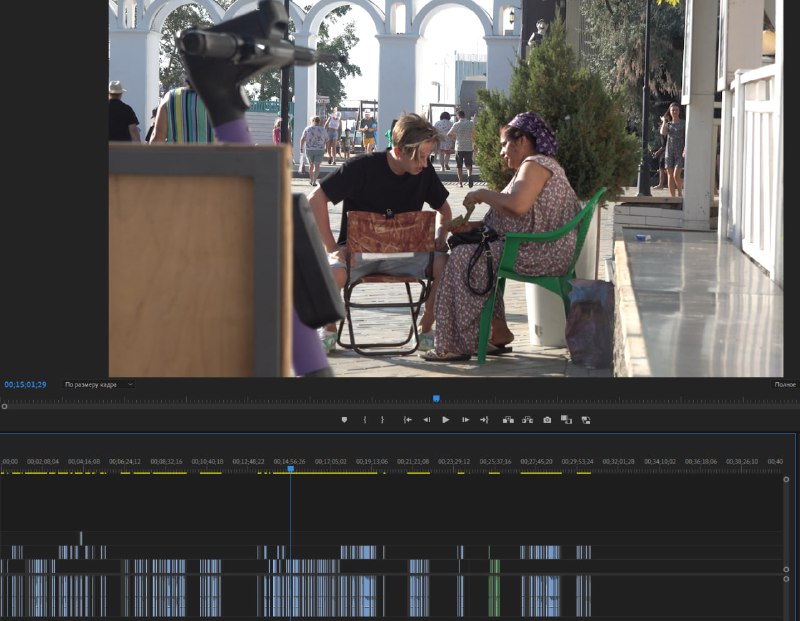Select the green clip in the timeline
800x621 pixels.
(494, 594)
